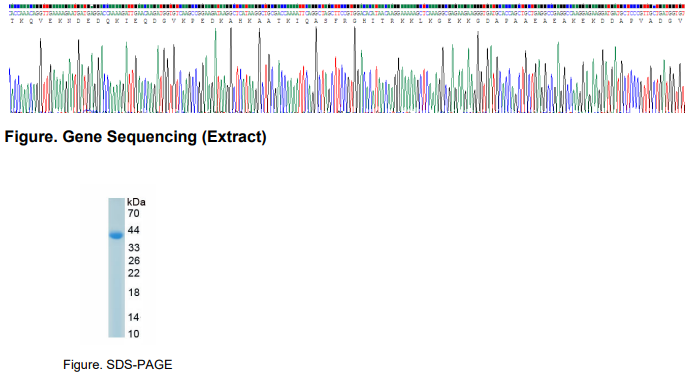Click the word 'Sequencing' in the caption
The width and height of the screenshot is (694, 378).
[153, 137]
